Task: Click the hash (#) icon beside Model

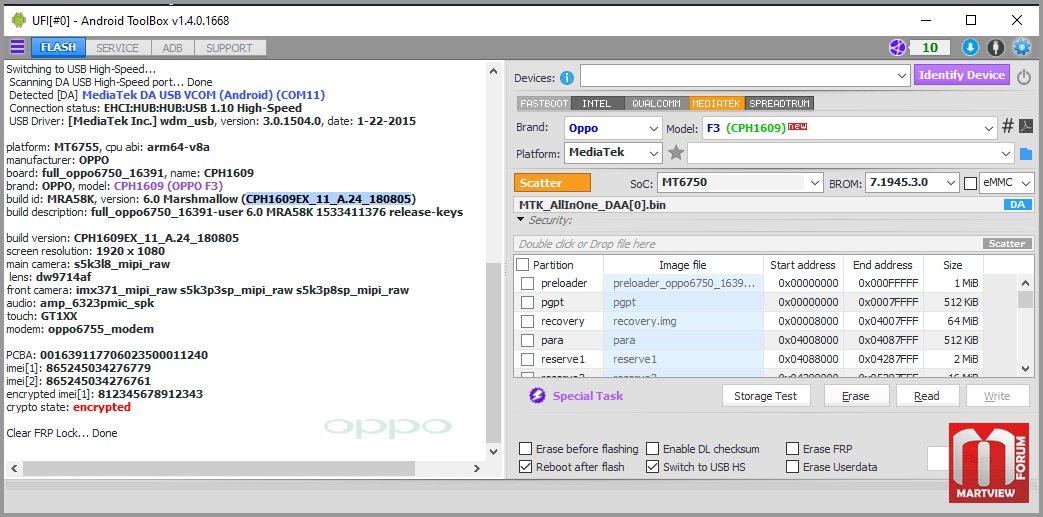Action: (x=1008, y=127)
